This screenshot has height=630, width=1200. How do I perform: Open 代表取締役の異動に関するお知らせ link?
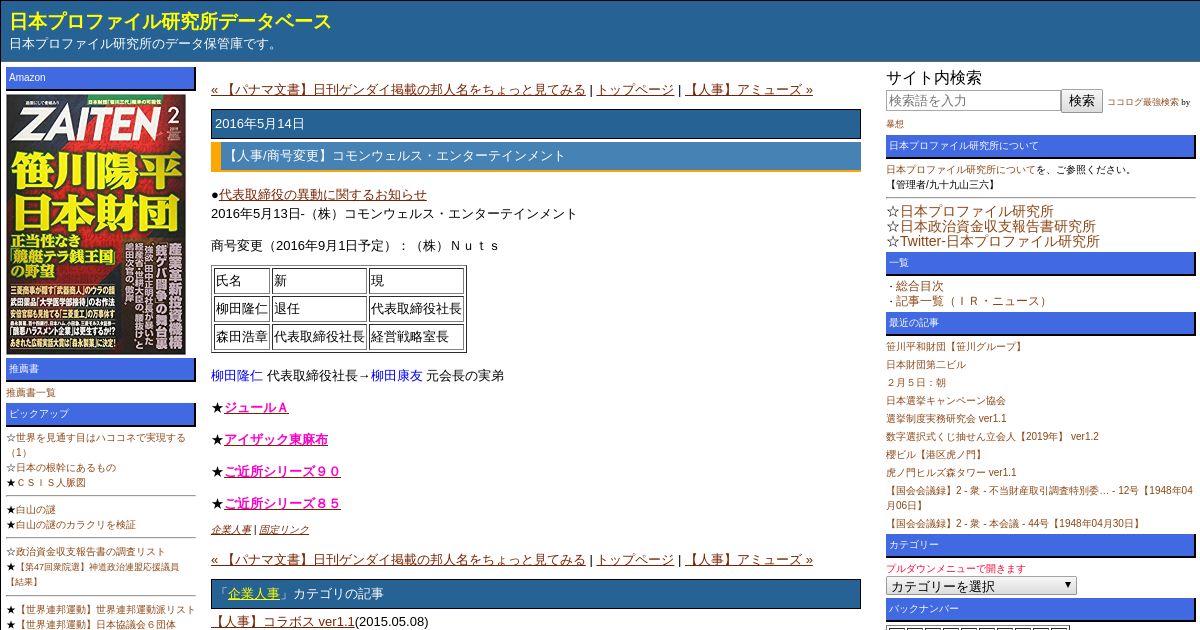point(322,194)
